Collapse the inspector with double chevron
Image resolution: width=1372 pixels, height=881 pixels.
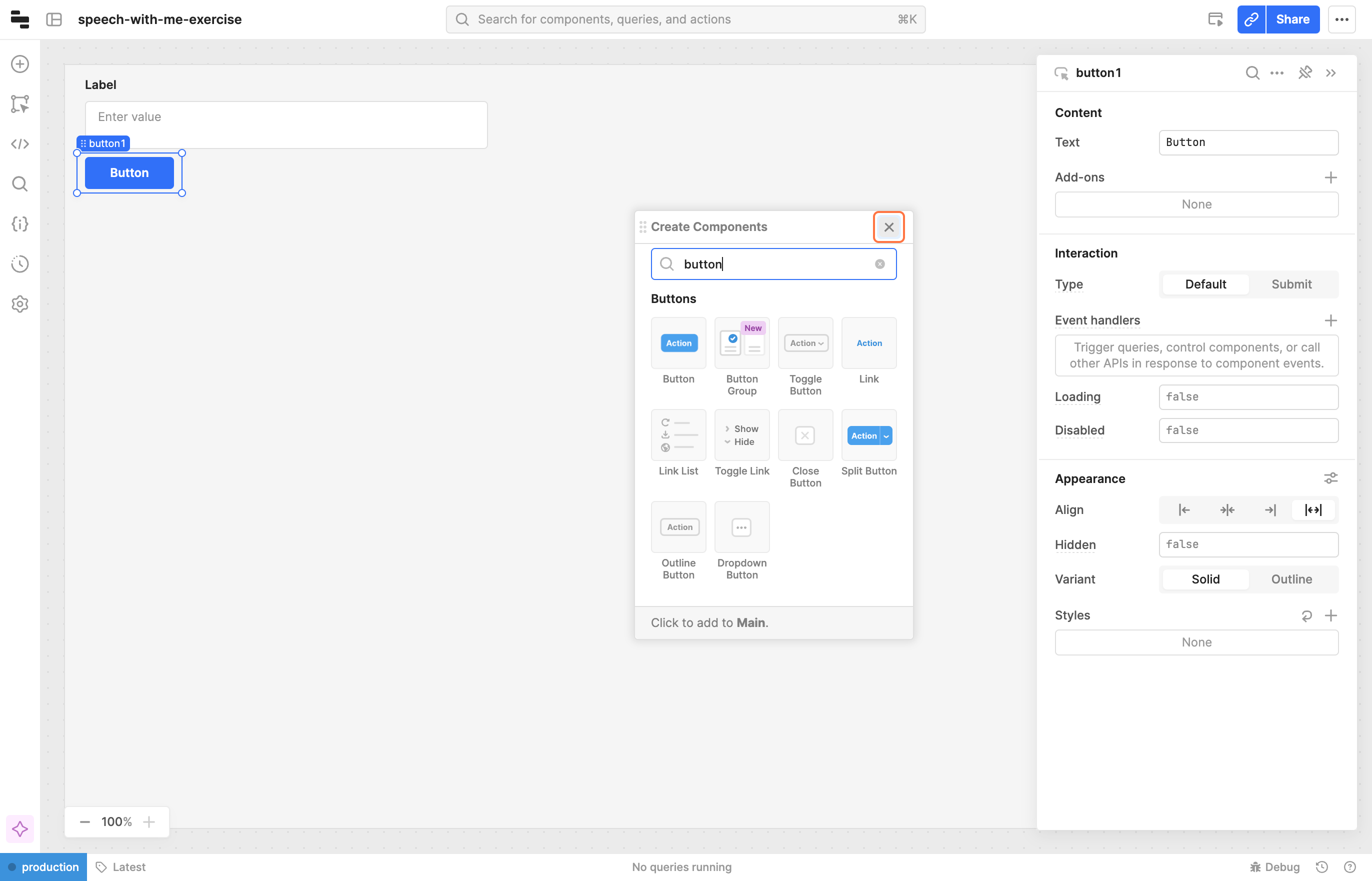(1331, 72)
